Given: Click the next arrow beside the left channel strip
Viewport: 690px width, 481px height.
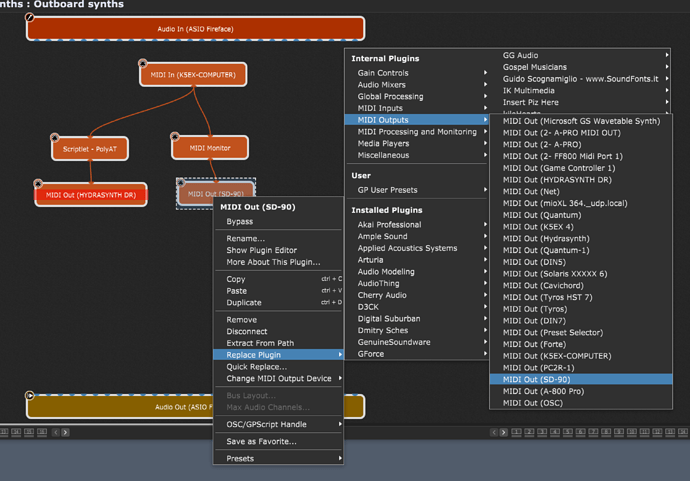Looking at the screenshot, I should click(65, 433).
